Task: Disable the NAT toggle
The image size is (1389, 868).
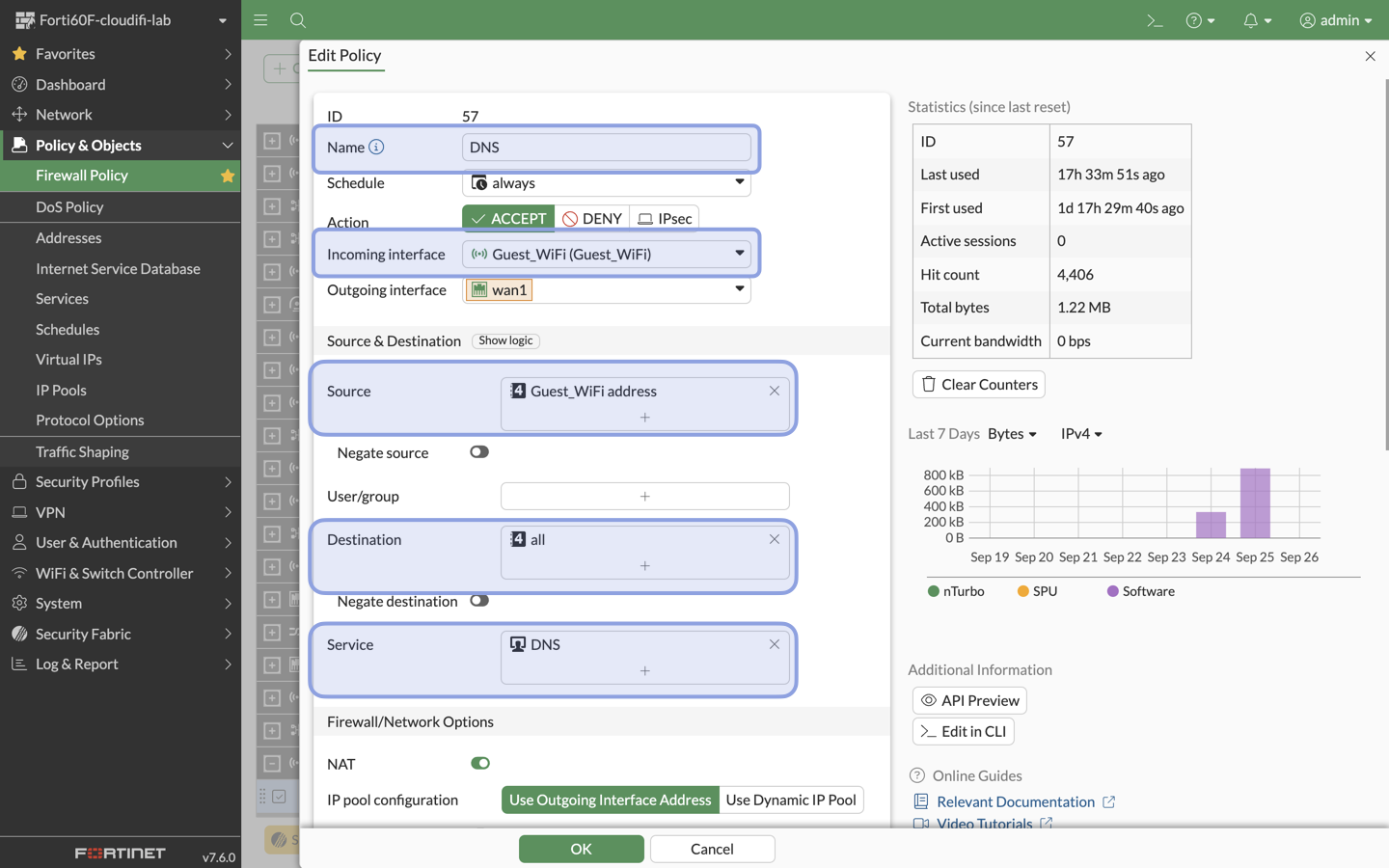Action: (x=479, y=762)
